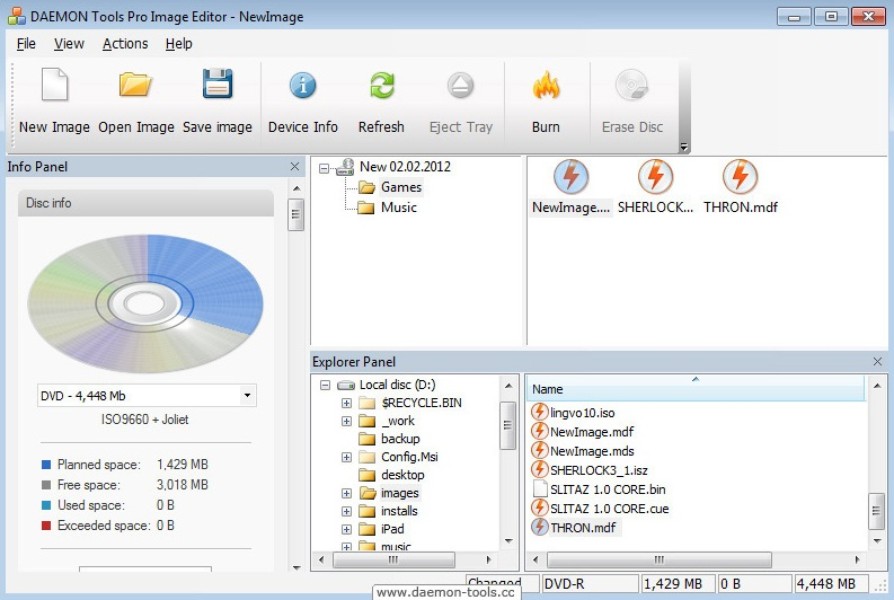Close the Explorer Panel
This screenshot has width=894, height=600.
tap(878, 362)
